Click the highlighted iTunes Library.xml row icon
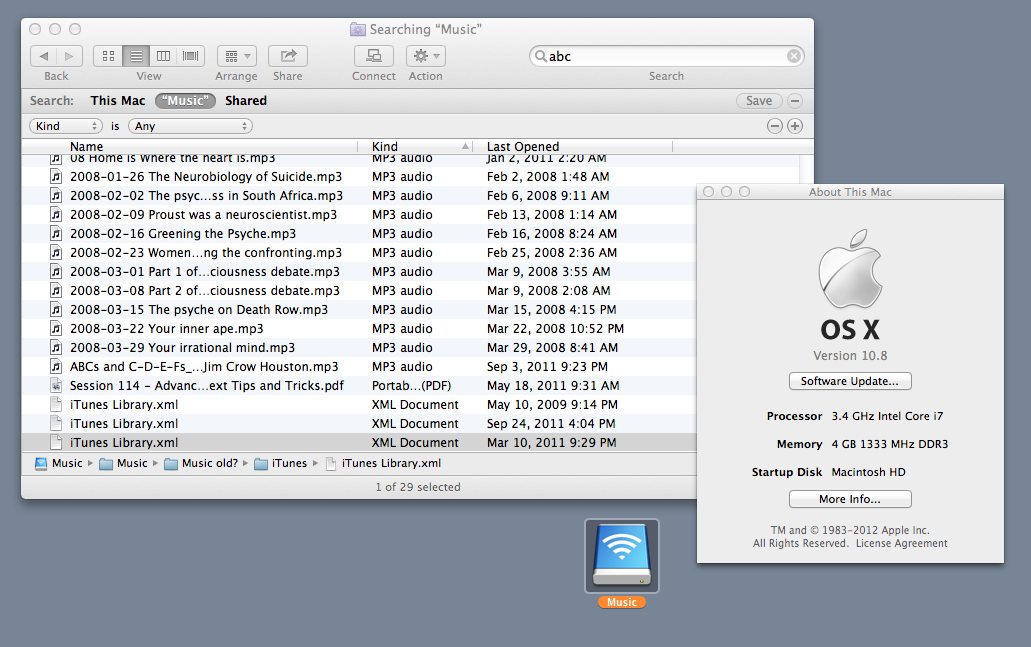Screen dimensions: 1031x647 (x=57, y=443)
